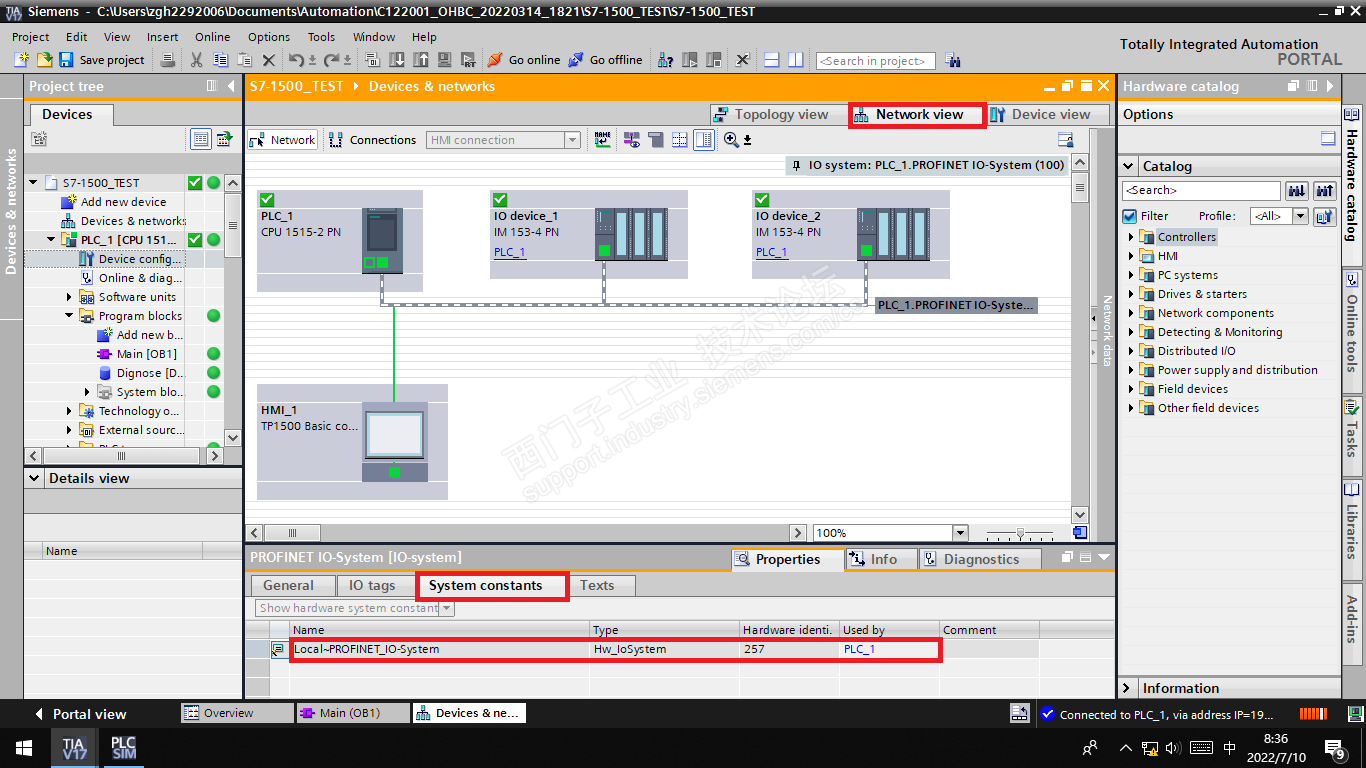The image size is (1366, 768).
Task: Click the PLC_1 link under IO device_1
Action: click(509, 252)
